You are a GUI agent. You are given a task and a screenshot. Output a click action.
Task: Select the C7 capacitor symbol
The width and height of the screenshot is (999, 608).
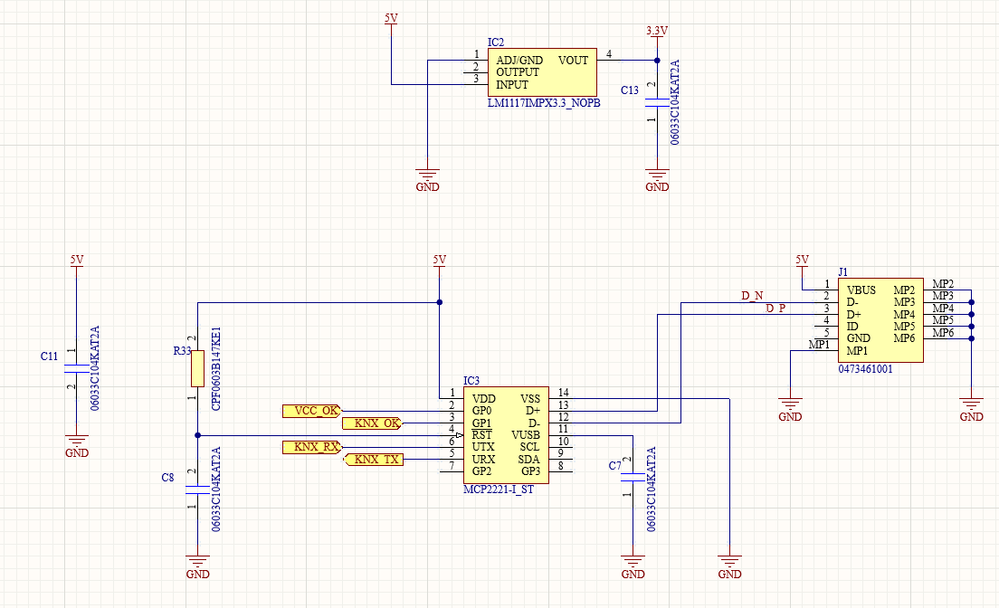pos(633,477)
